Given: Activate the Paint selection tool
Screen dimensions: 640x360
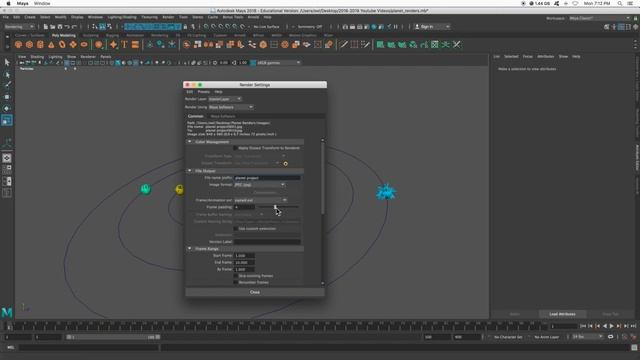Looking at the screenshot, I should coord(7,85).
